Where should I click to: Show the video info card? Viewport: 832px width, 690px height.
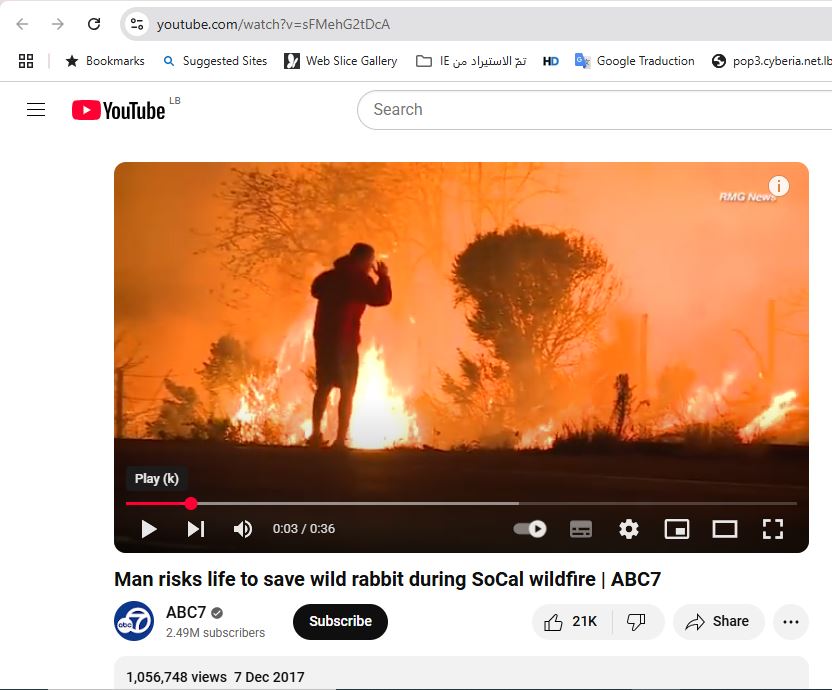pyautogui.click(x=779, y=186)
